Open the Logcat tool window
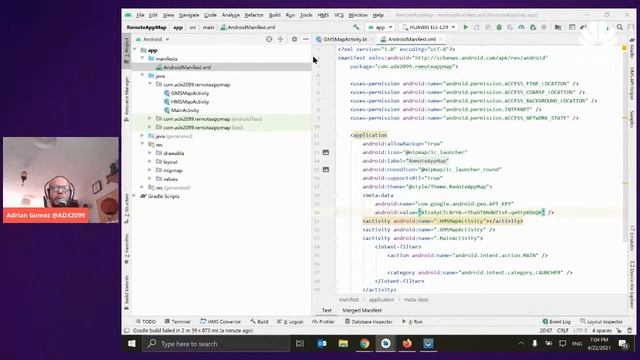Viewport: 640px width, 360px height. (x=290, y=322)
